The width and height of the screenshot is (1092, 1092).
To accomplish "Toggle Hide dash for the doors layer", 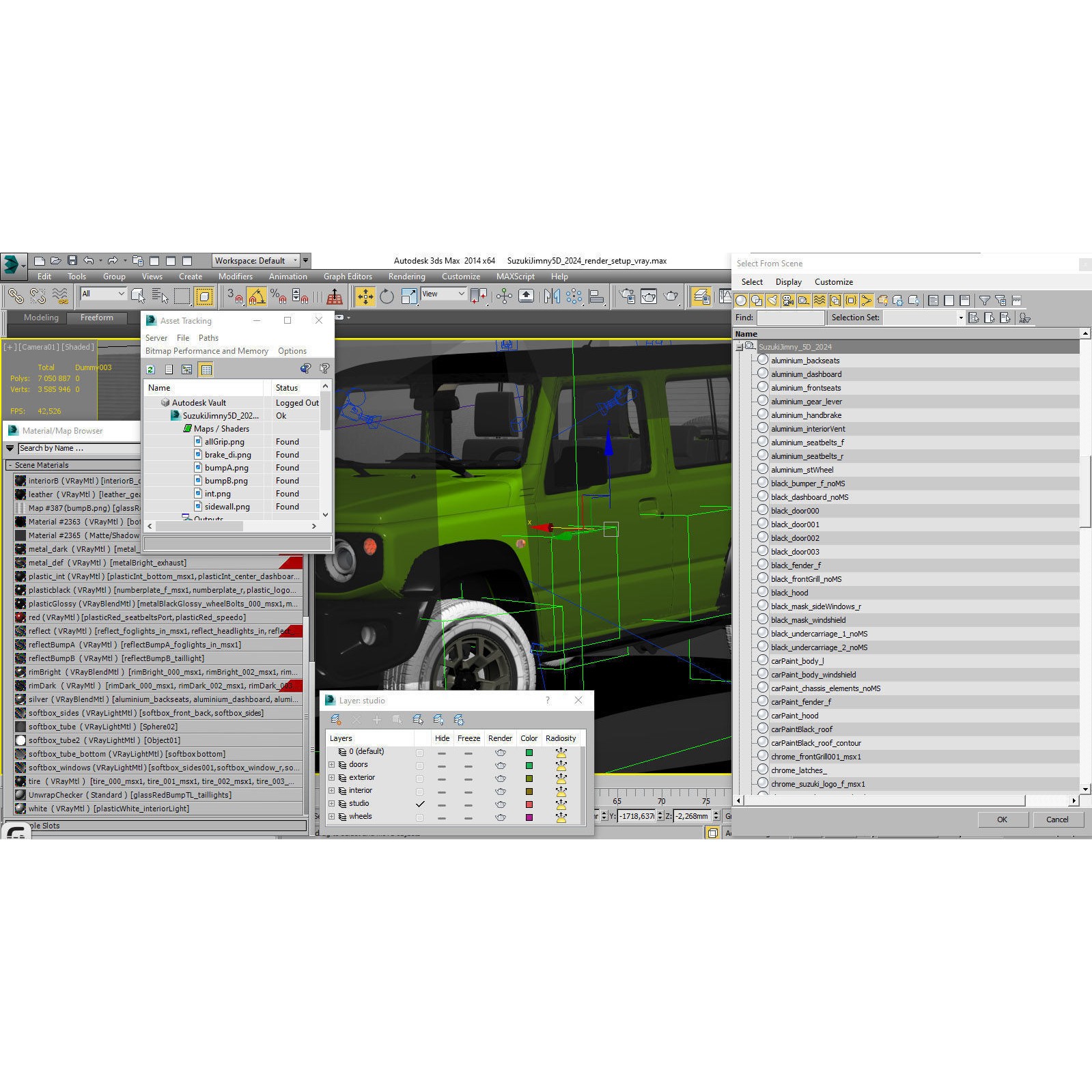I will coord(442,766).
